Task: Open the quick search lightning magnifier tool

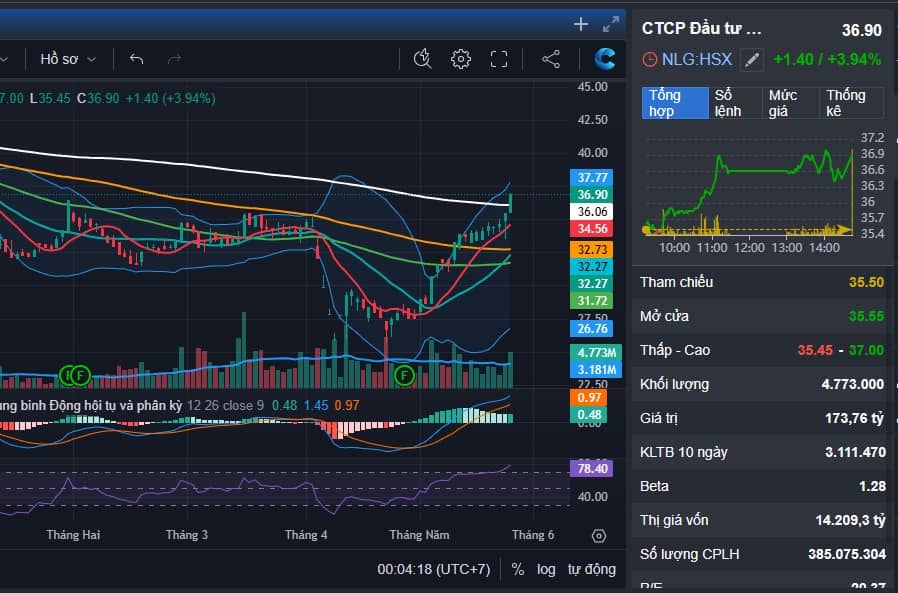Action: [x=422, y=59]
